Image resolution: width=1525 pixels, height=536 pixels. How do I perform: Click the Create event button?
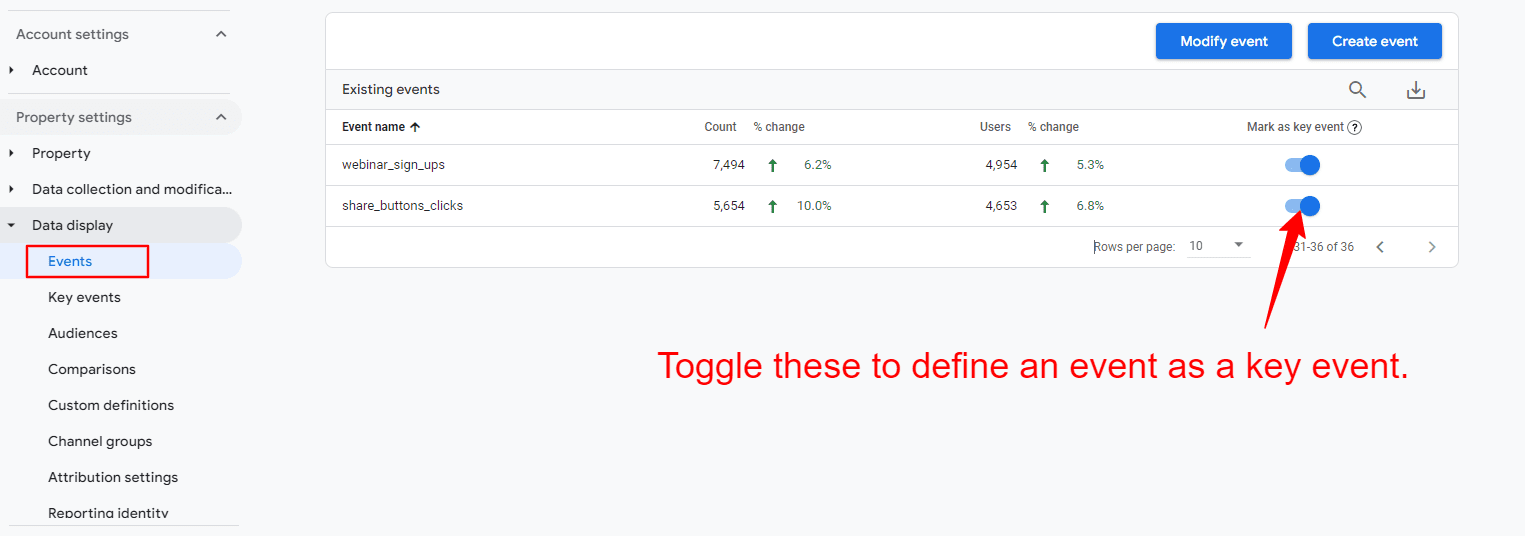pos(1375,41)
